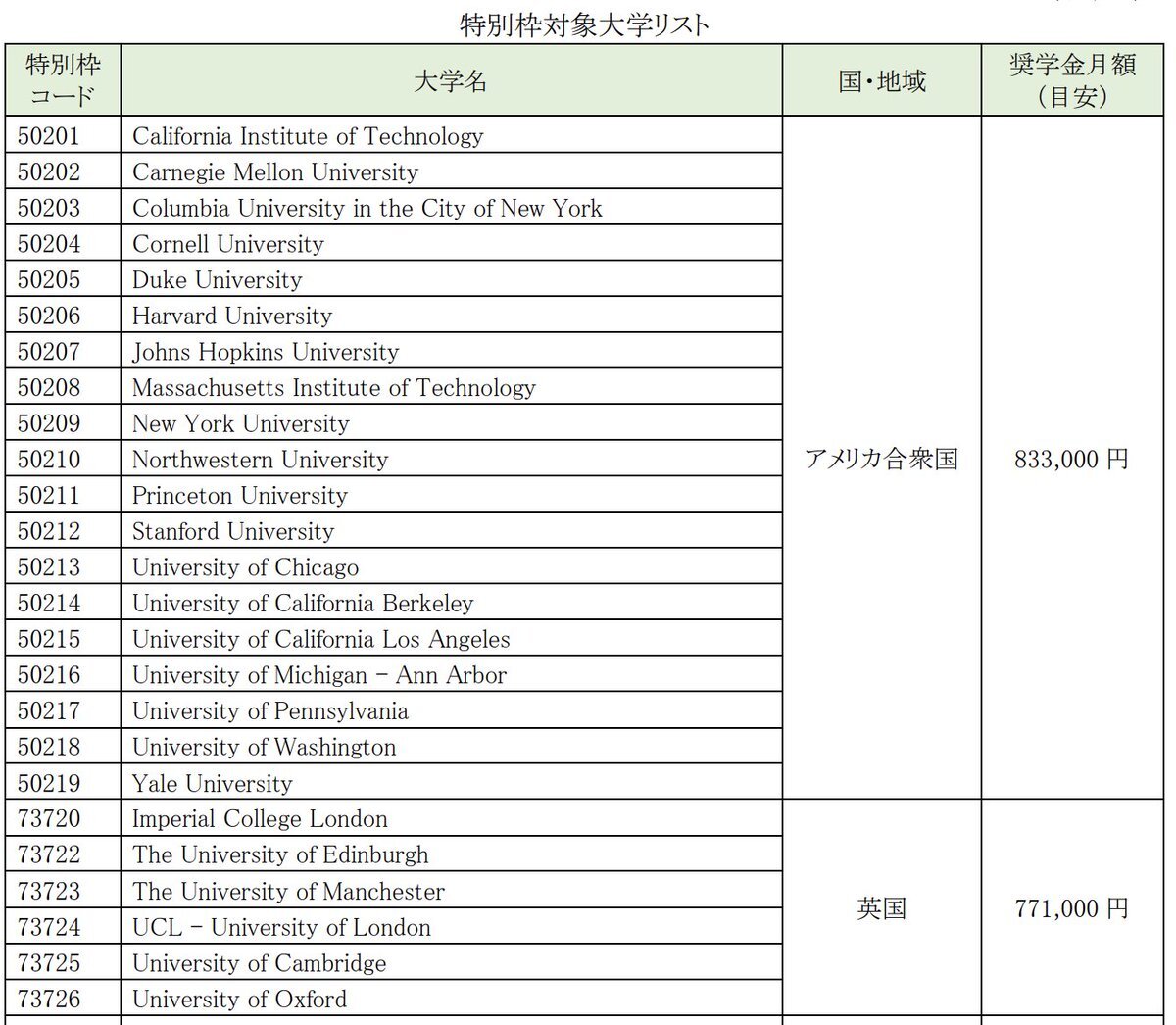This screenshot has height=1025, width=1176.
Task: Select code cell 50213
Action: [63, 566]
